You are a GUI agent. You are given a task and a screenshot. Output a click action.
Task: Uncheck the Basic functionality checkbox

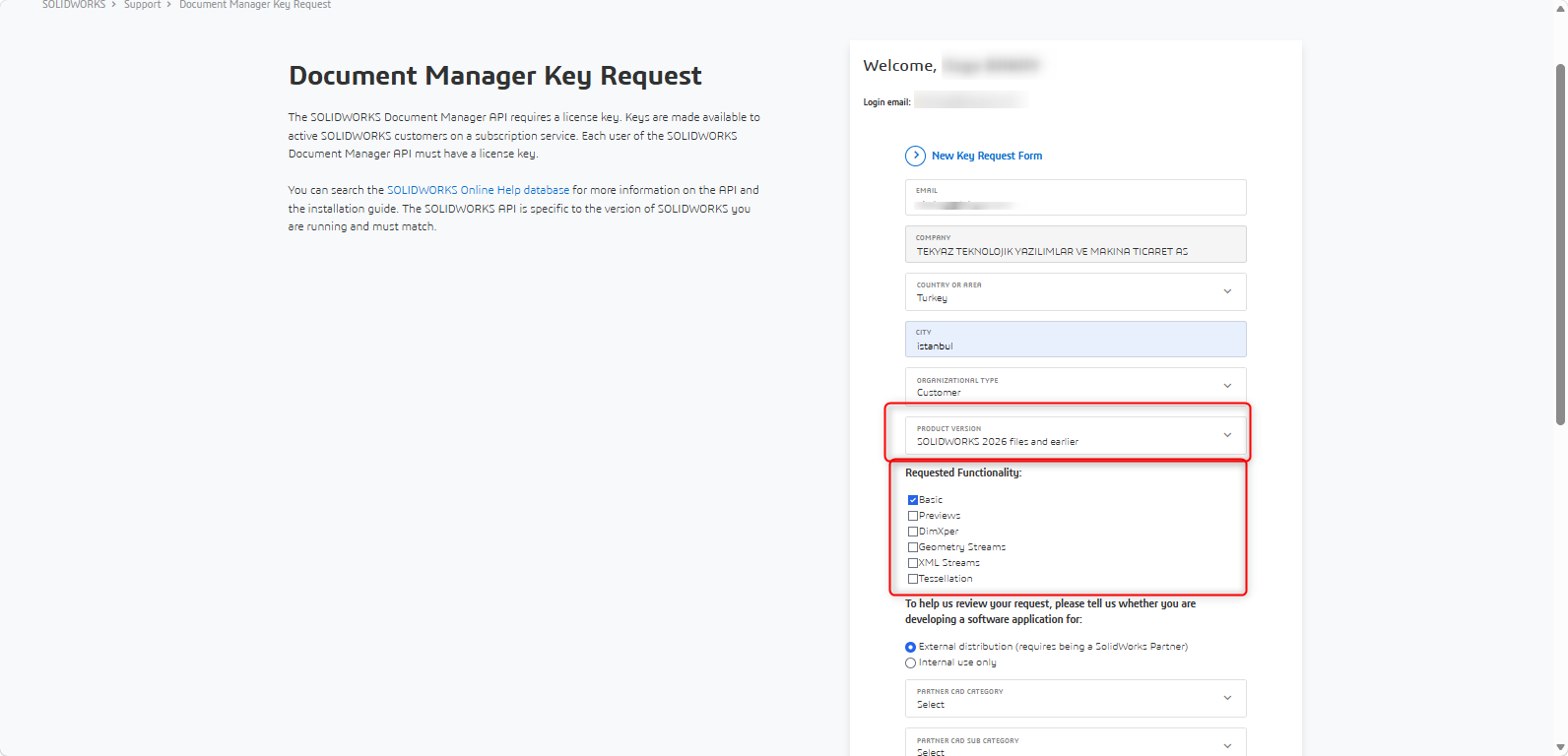pos(913,500)
